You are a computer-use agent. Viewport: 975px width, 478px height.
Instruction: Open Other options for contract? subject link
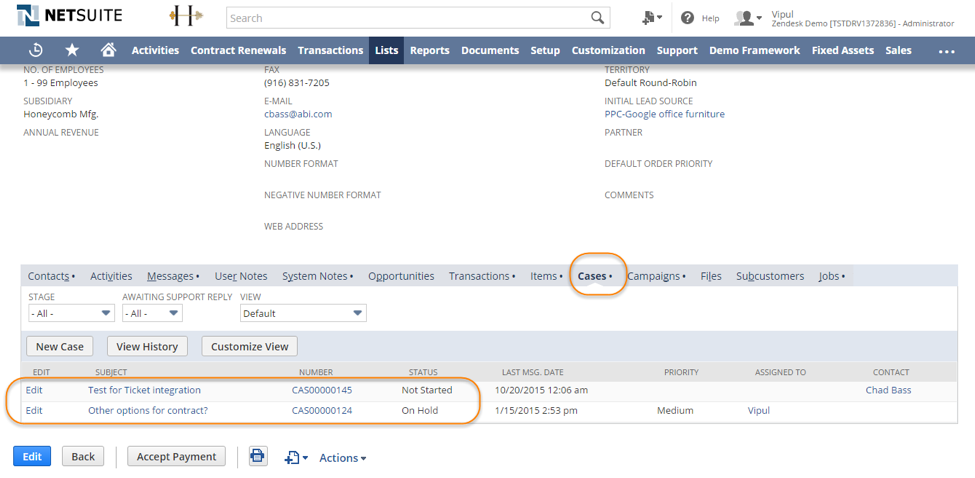148,410
